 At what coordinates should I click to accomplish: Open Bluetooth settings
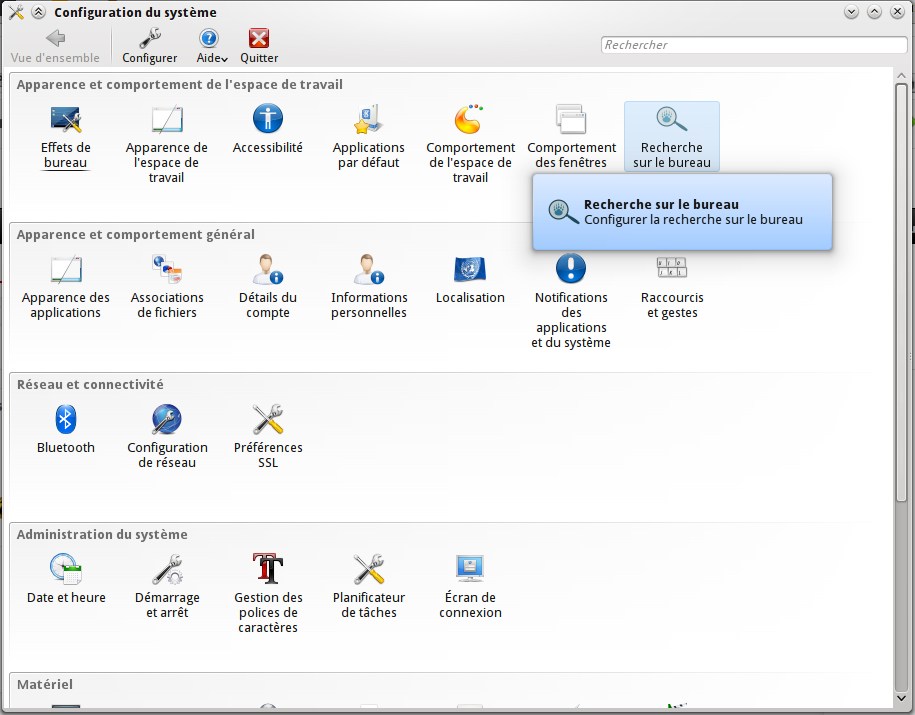tap(65, 430)
